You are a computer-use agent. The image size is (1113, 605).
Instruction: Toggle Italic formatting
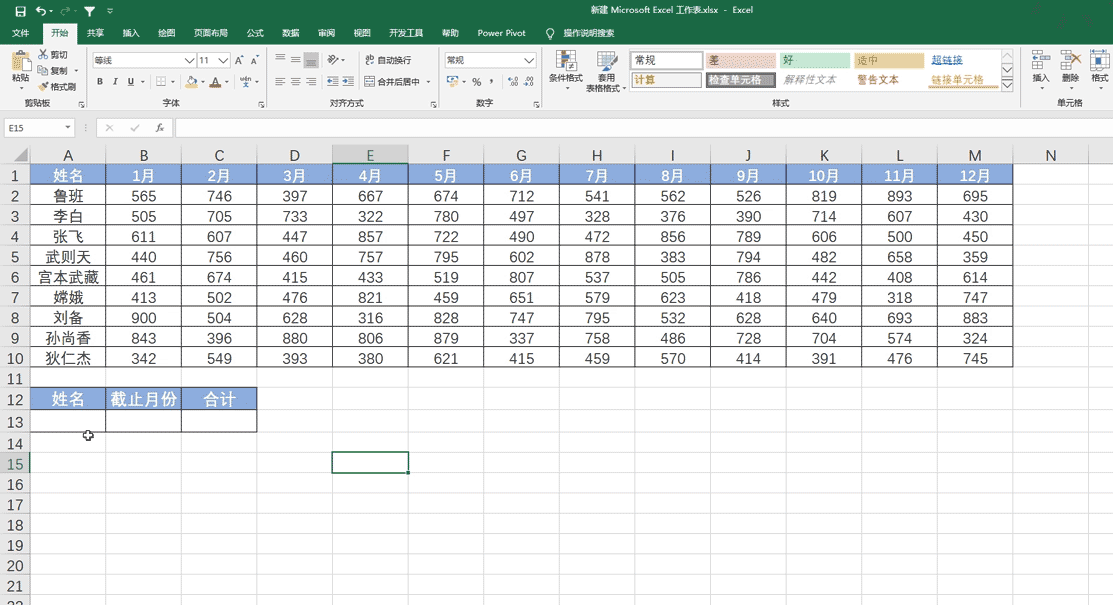point(115,81)
